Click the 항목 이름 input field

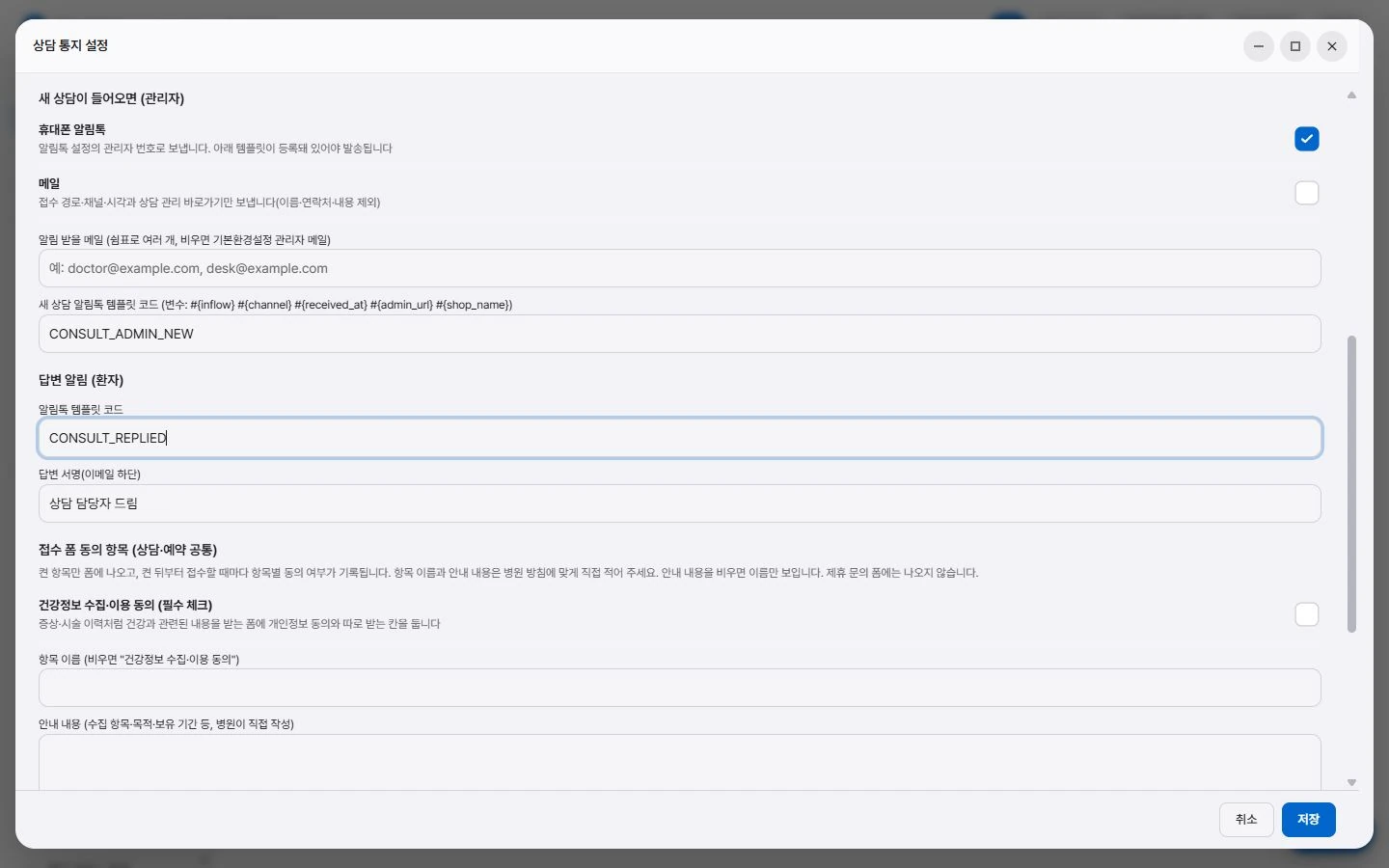tap(680, 688)
